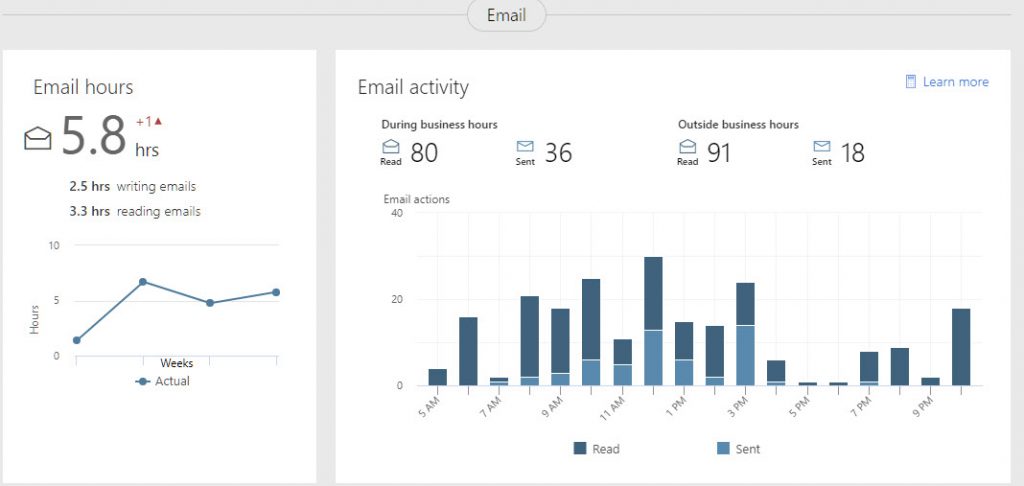The width and height of the screenshot is (1024, 486).
Task: Click the Email activity heading
Action: click(413, 87)
